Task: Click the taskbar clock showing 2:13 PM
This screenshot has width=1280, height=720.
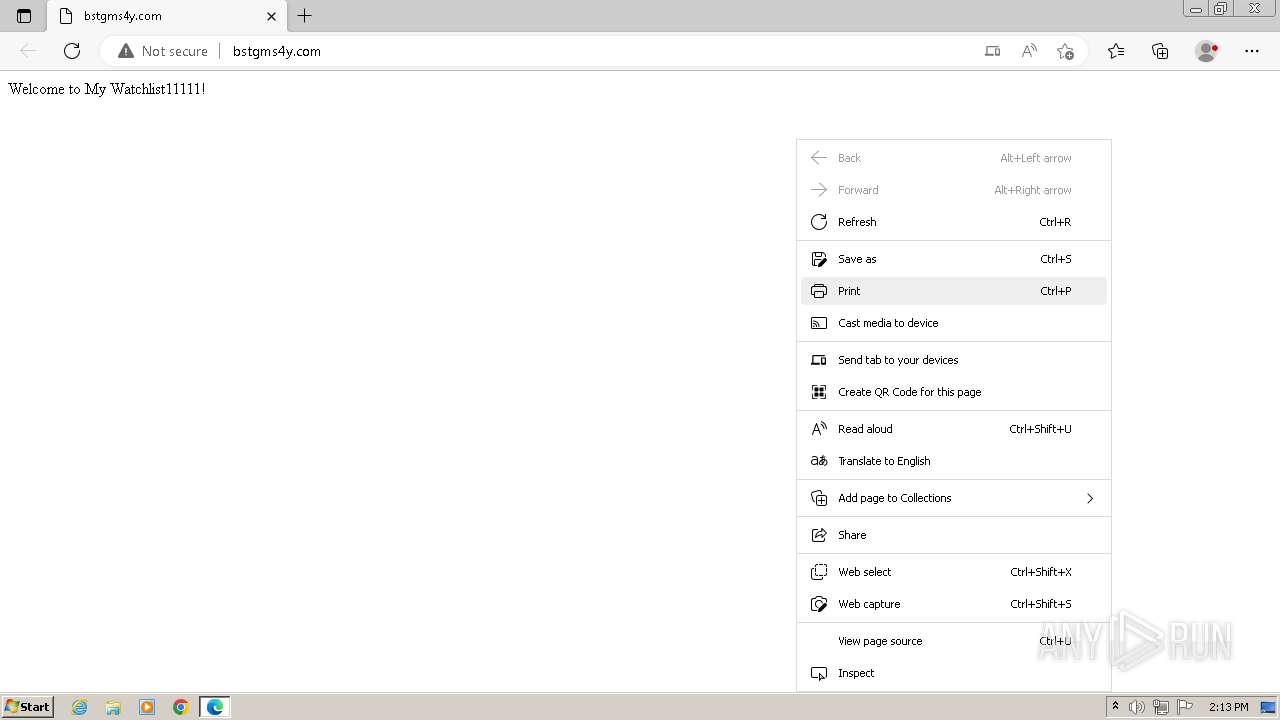Action: [x=1228, y=707]
